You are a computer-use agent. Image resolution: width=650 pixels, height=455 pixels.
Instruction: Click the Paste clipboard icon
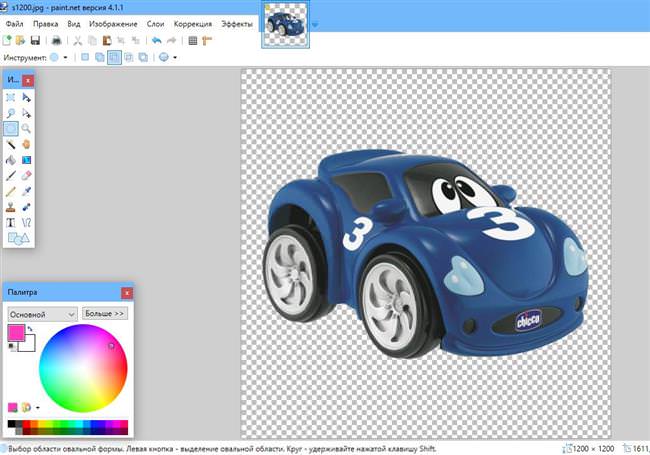point(107,41)
